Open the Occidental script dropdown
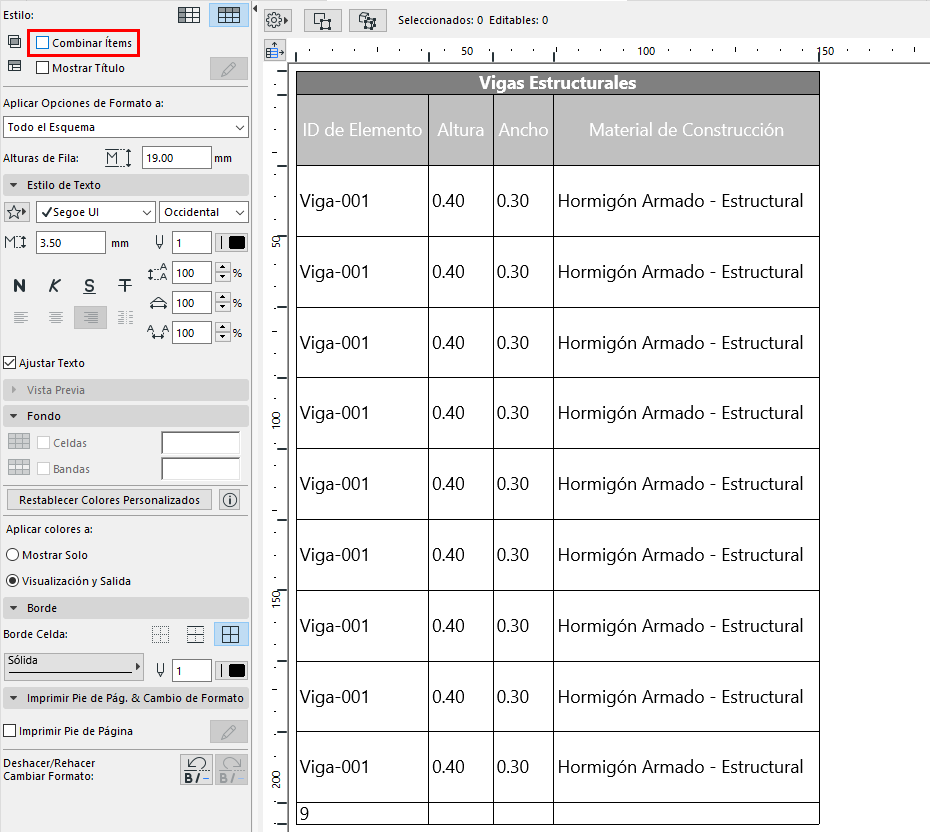This screenshot has height=832, width=930. click(203, 212)
